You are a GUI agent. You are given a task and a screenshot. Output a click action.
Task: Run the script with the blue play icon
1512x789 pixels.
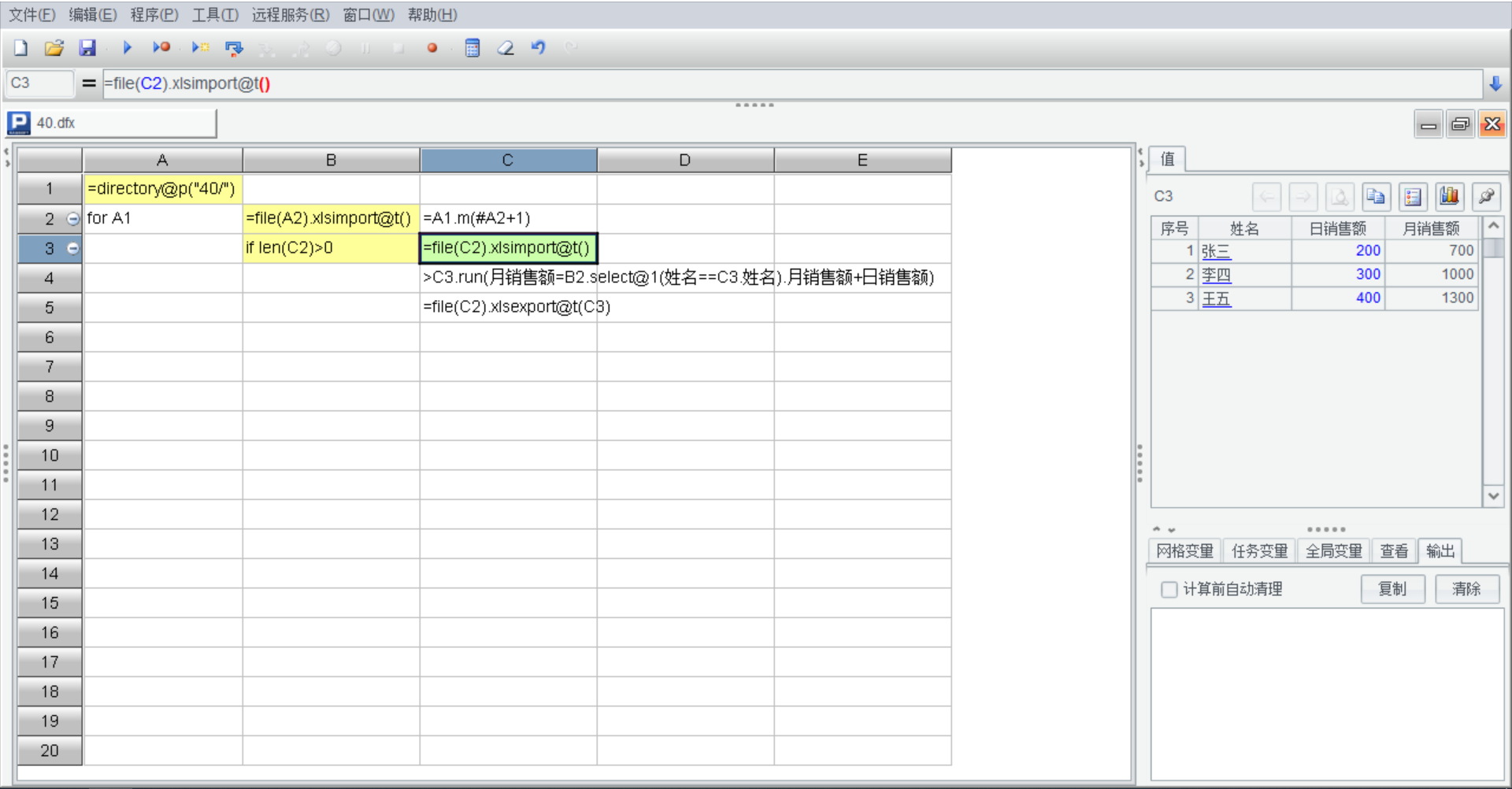(x=127, y=48)
